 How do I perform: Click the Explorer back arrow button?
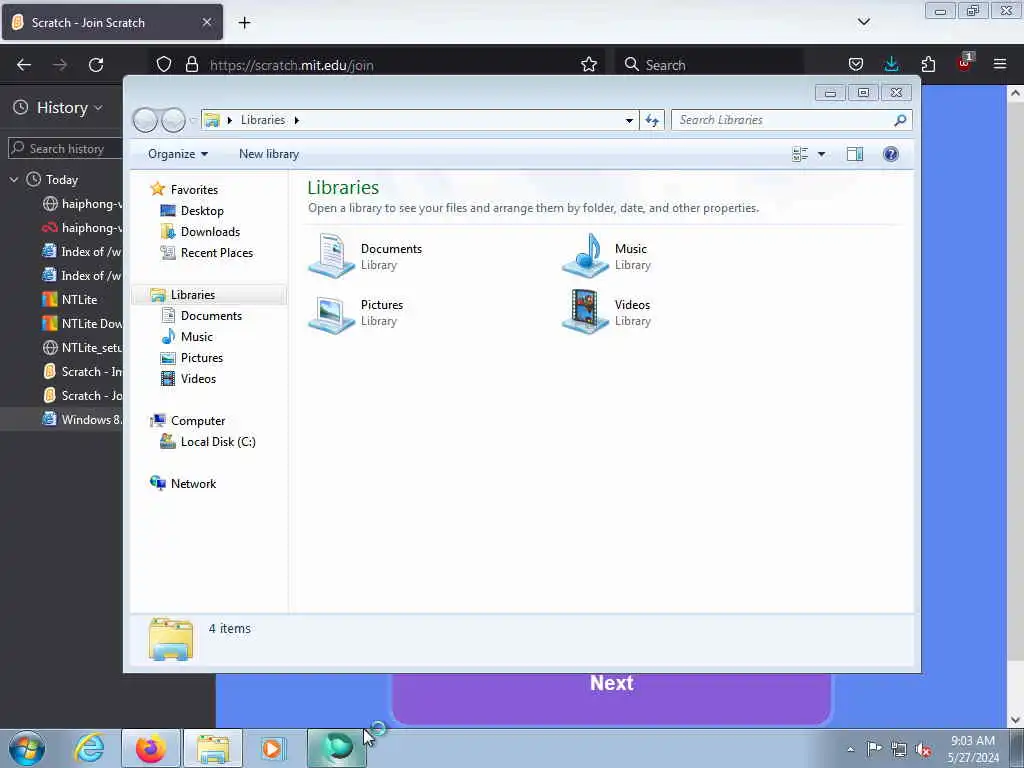145,120
